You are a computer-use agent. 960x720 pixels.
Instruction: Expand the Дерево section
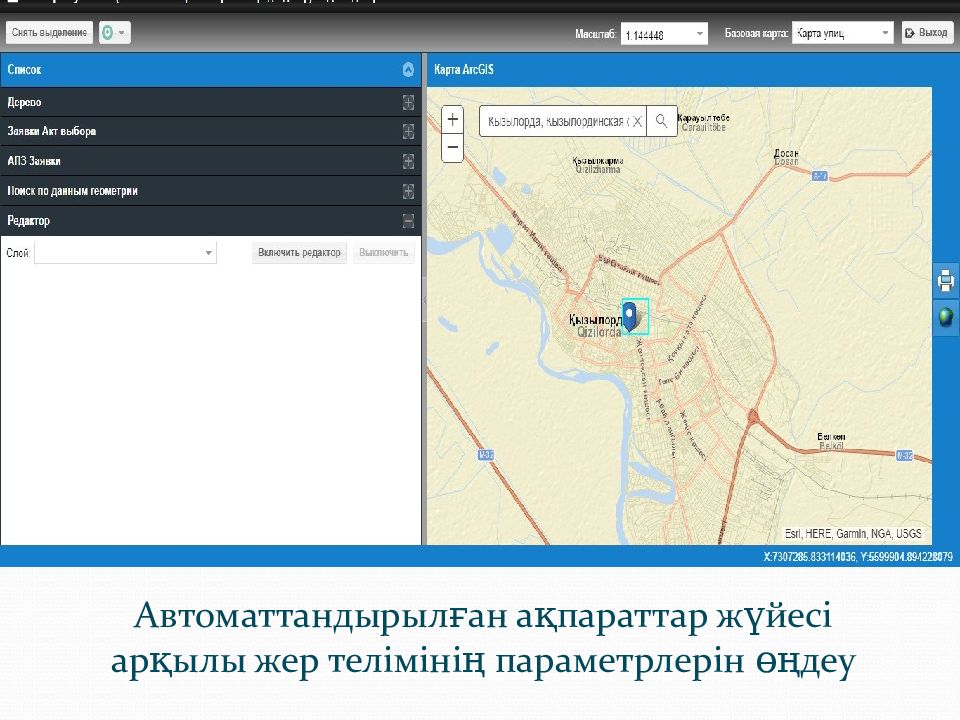[408, 102]
